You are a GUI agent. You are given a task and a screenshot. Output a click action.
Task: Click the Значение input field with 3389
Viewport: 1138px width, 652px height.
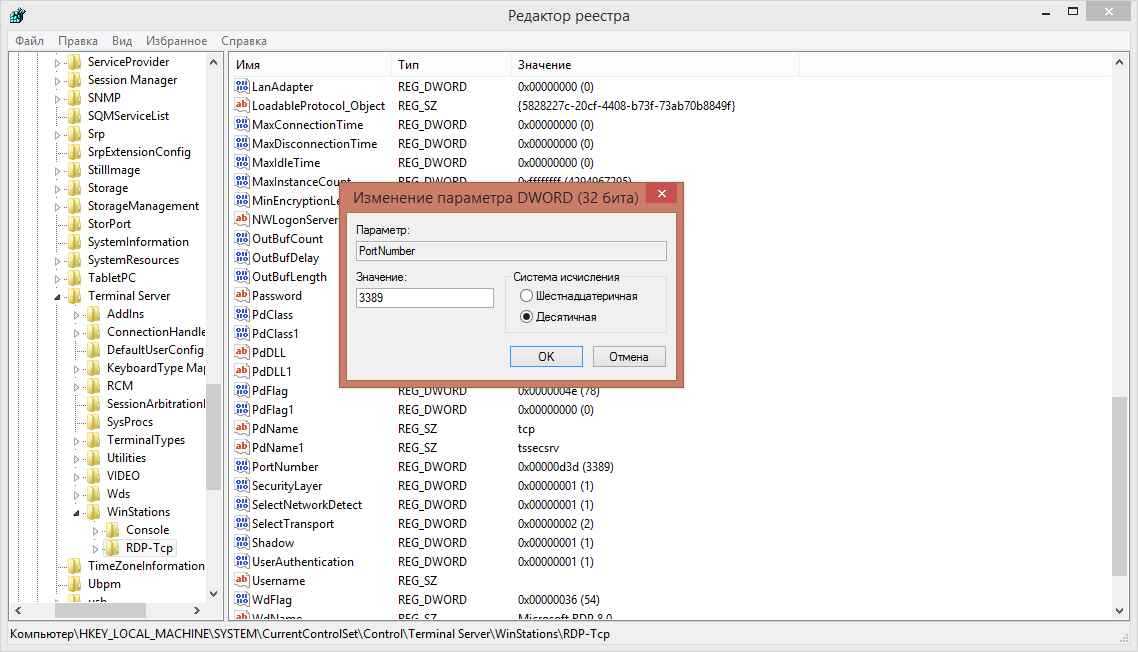click(x=424, y=298)
